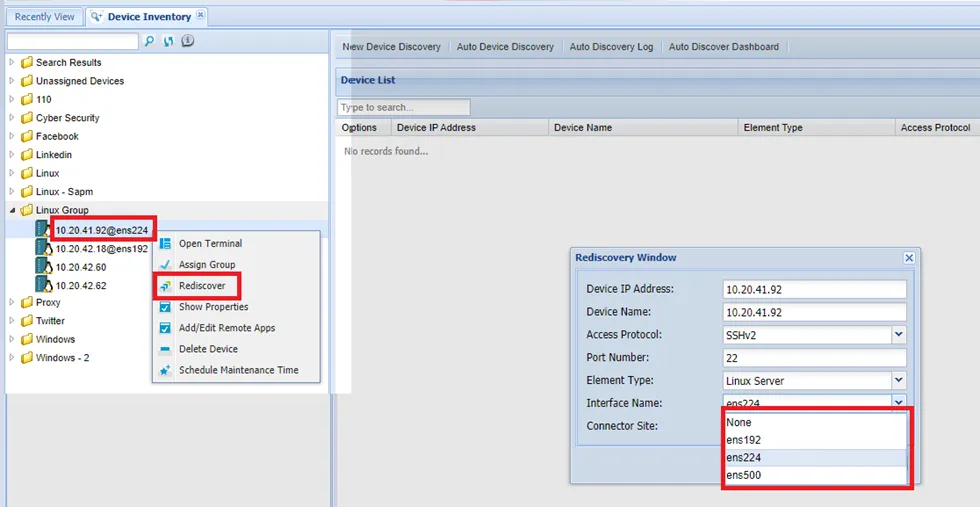Click the Device Name column header

click(x=643, y=128)
